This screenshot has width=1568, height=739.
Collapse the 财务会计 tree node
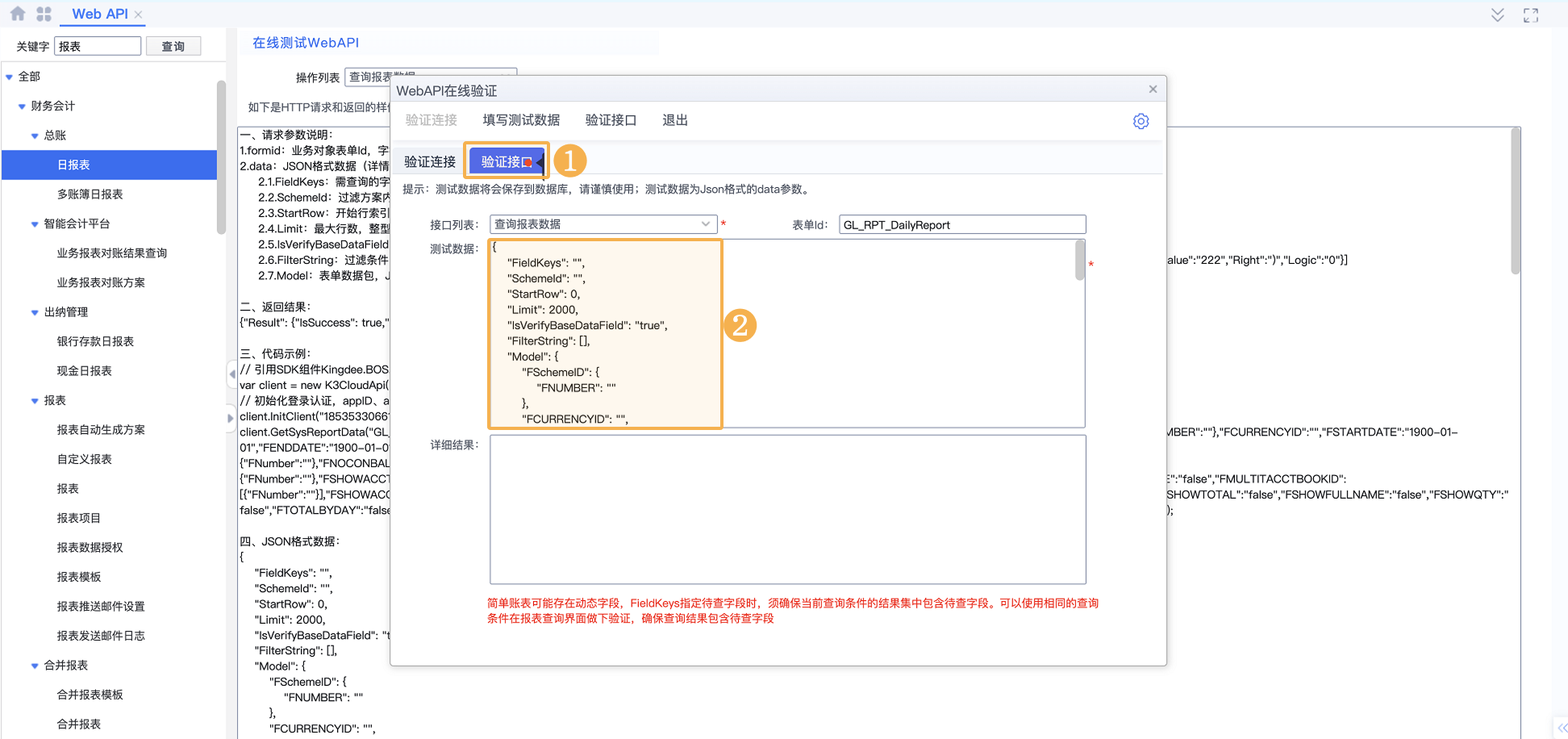point(22,106)
